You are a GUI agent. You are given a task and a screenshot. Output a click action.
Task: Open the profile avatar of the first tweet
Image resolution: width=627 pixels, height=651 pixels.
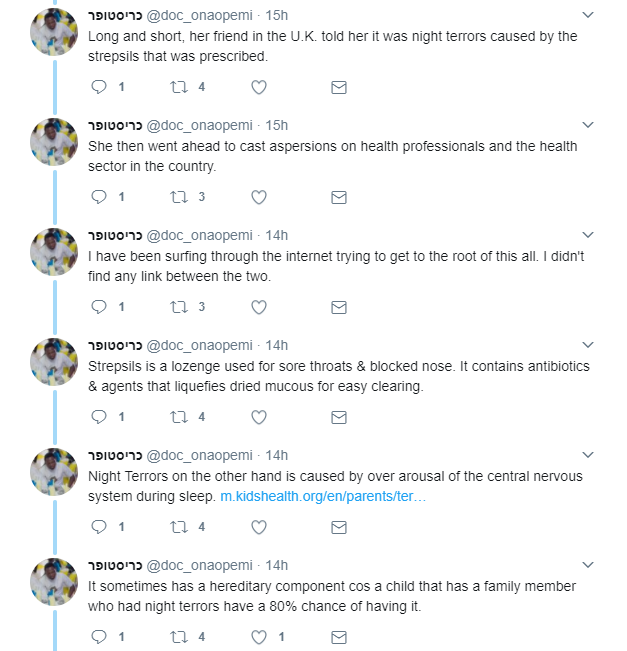tap(54, 32)
